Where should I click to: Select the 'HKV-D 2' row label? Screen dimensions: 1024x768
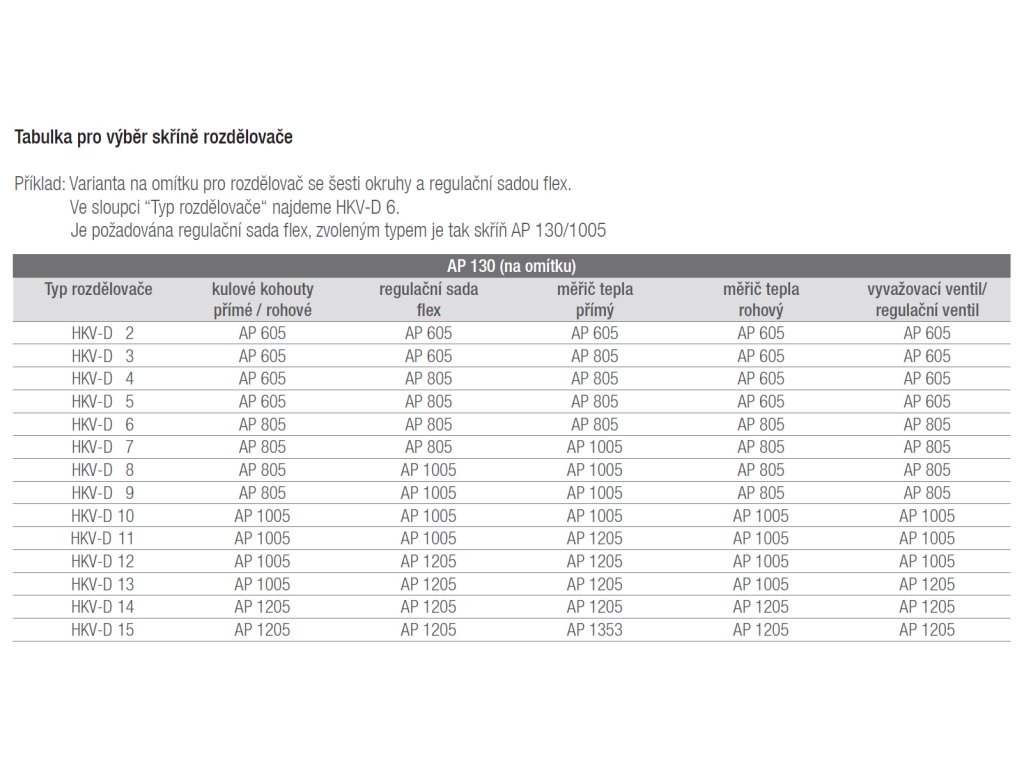(102, 333)
